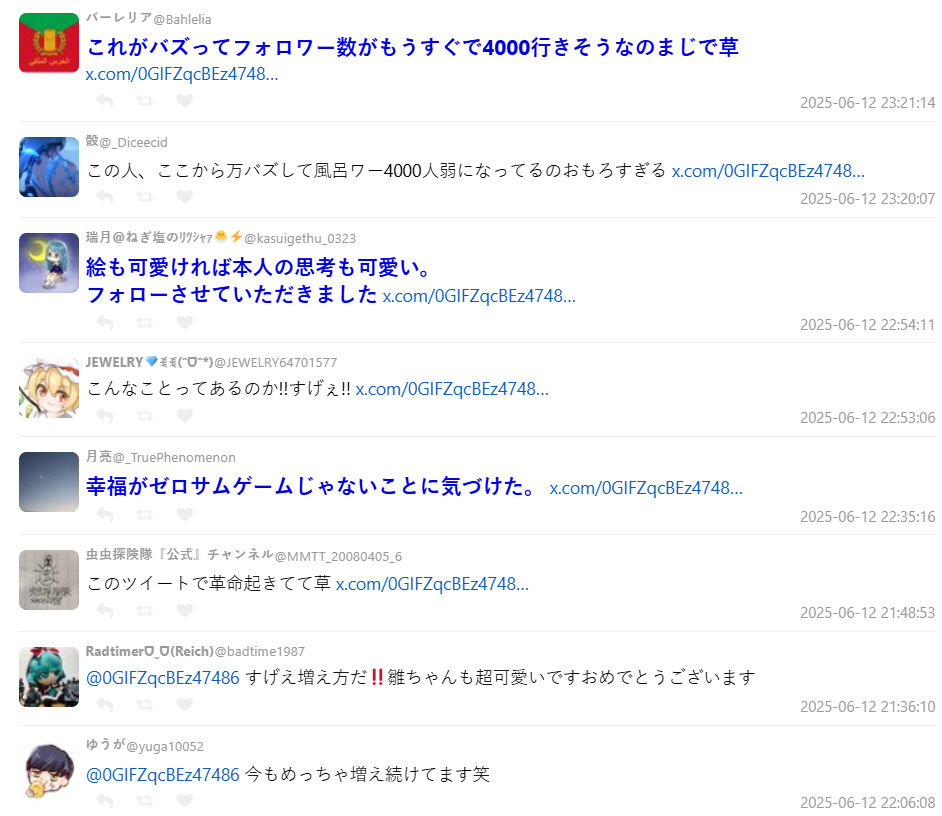
Task: Reply to the Radtimer tweet
Action: click(105, 704)
